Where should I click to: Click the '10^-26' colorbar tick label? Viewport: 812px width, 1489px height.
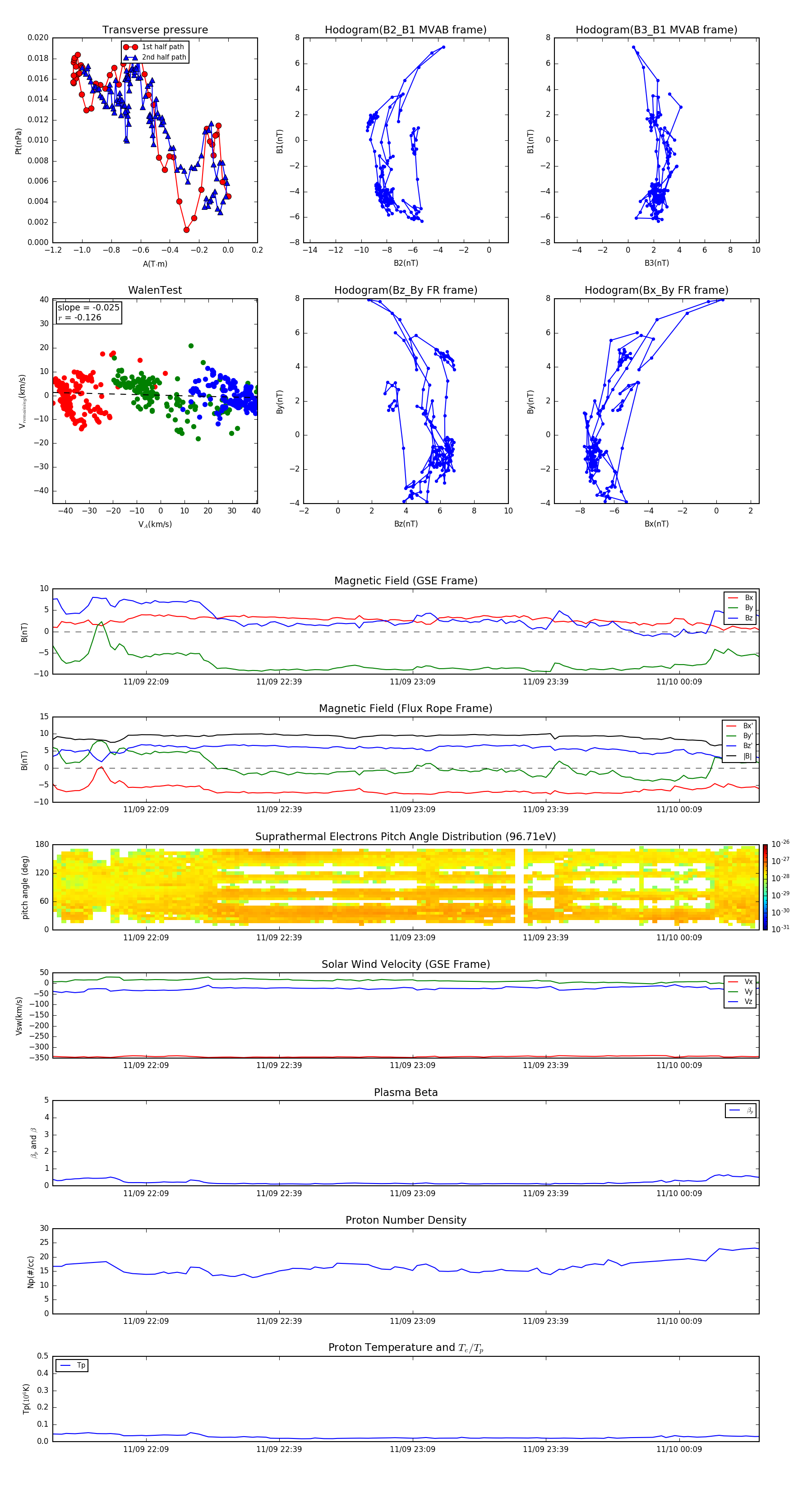pos(780,844)
